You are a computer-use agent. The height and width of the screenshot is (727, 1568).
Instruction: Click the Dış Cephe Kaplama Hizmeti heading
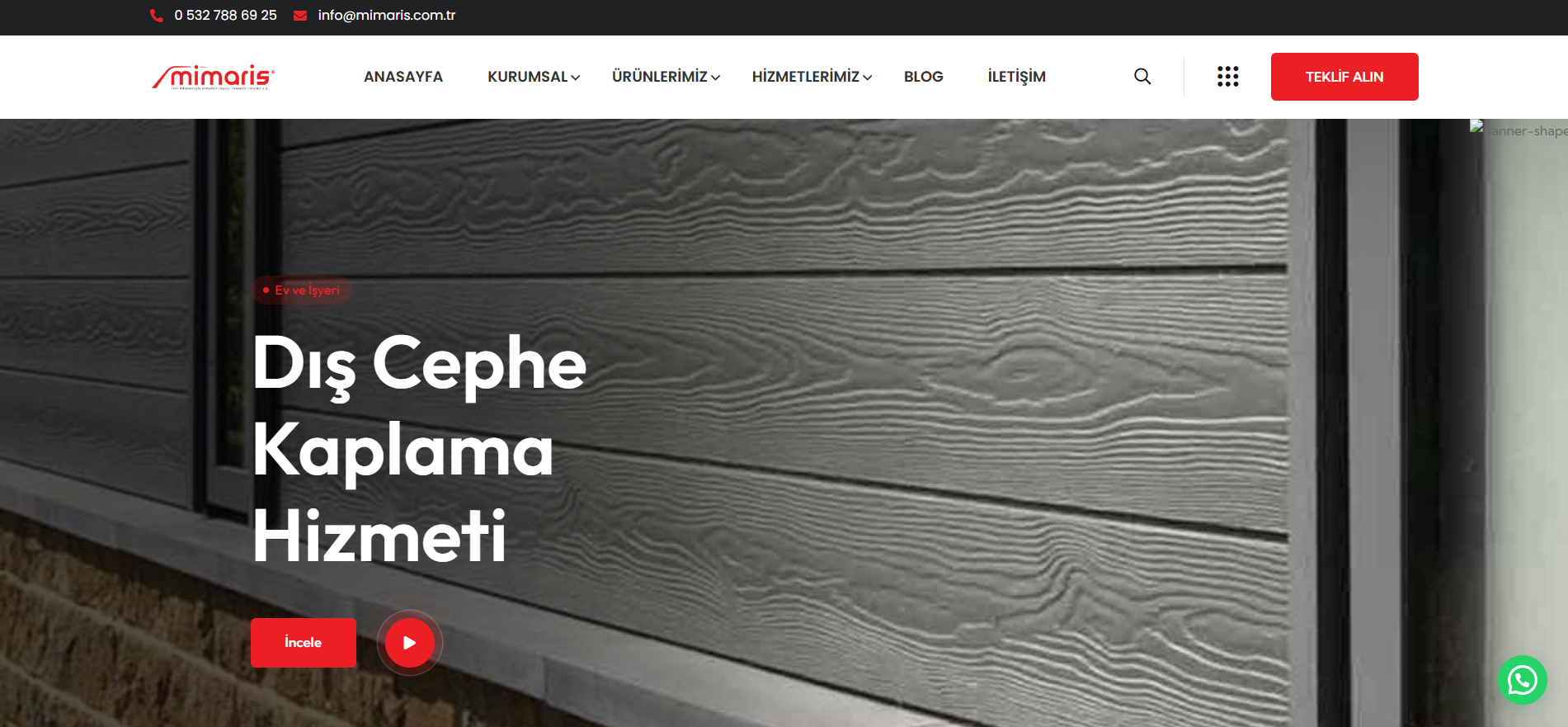point(419,448)
